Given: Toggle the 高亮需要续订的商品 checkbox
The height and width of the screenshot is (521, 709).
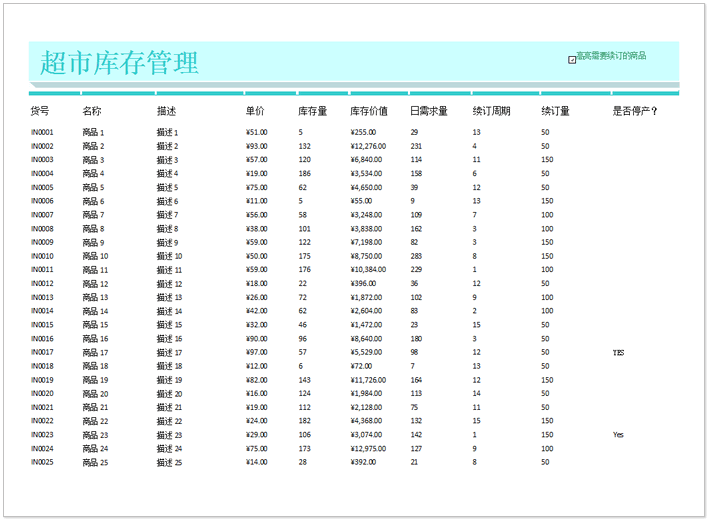Looking at the screenshot, I should [x=572, y=60].
